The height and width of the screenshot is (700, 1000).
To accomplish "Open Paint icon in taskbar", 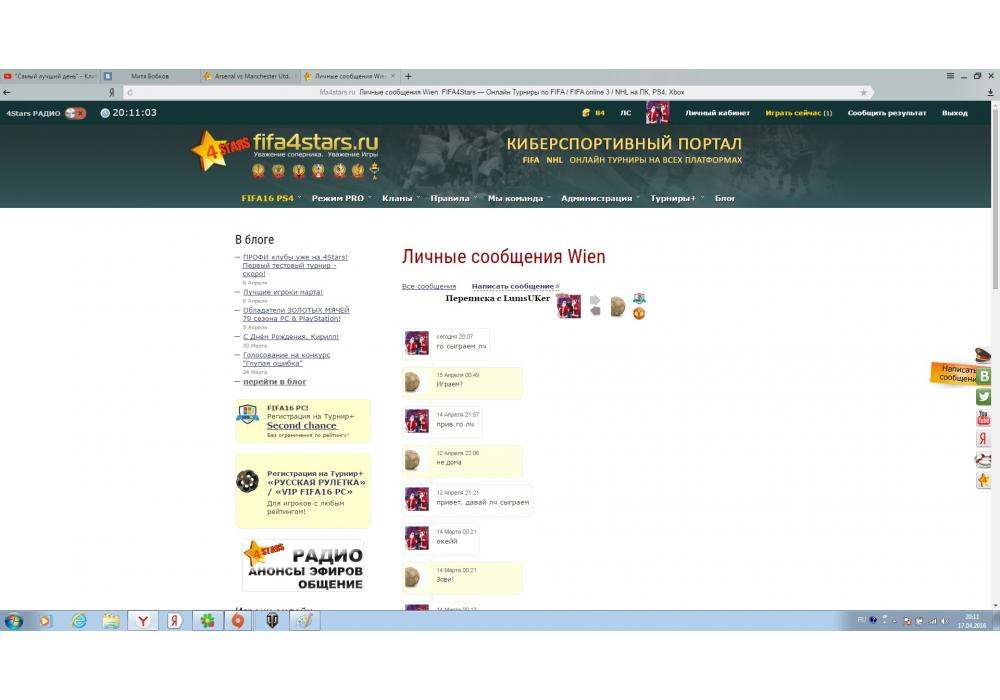I will [304, 620].
